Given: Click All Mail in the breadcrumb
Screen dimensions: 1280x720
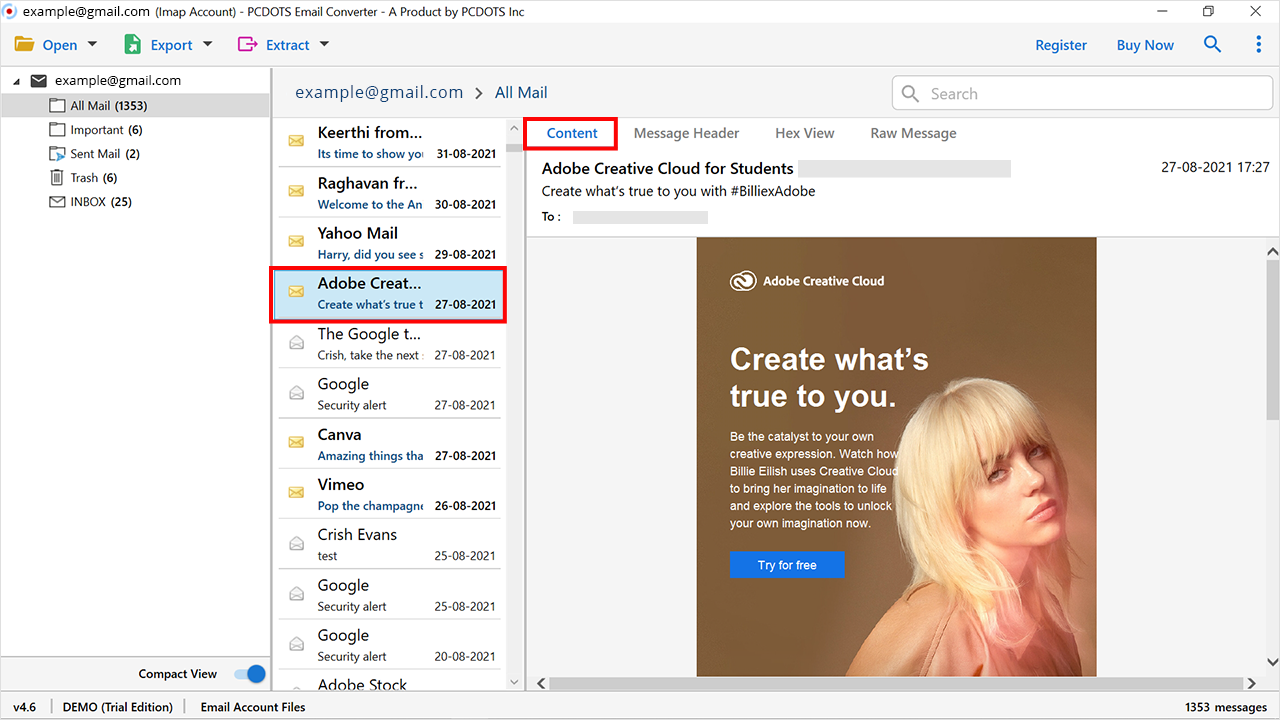Looking at the screenshot, I should click(x=521, y=92).
